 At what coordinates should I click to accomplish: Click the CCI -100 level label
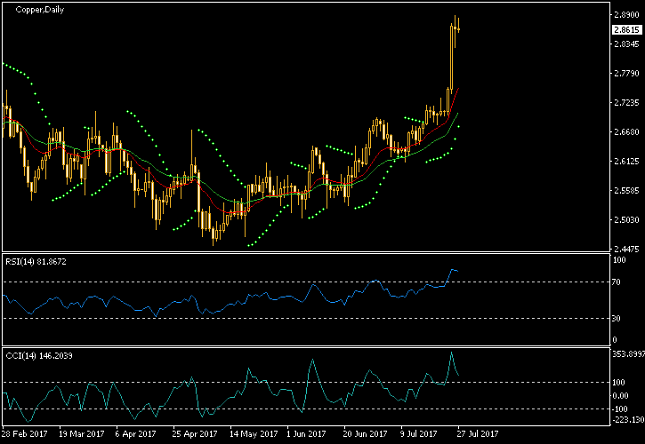click(x=620, y=409)
